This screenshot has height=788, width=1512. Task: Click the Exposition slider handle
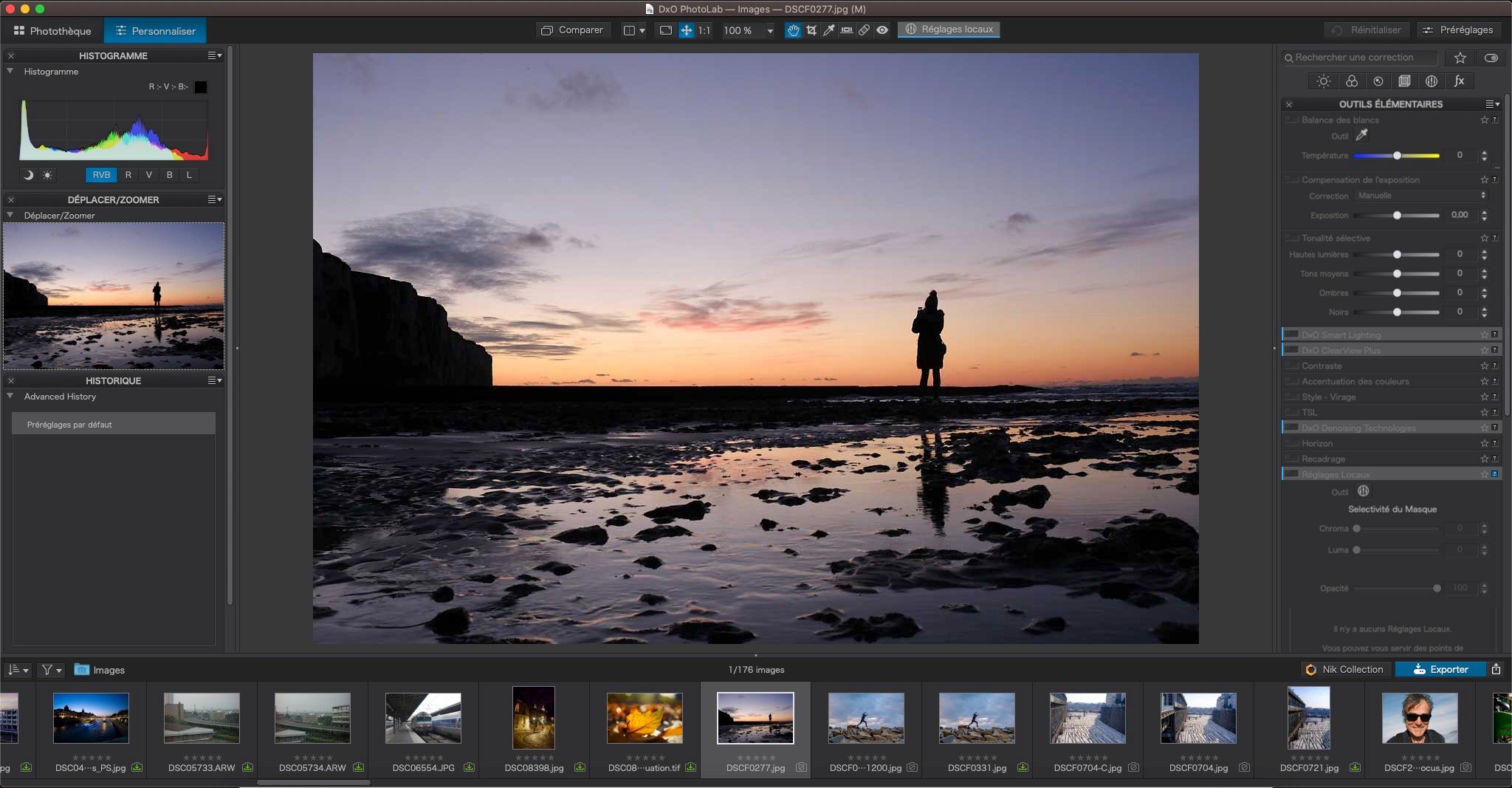(1397, 215)
